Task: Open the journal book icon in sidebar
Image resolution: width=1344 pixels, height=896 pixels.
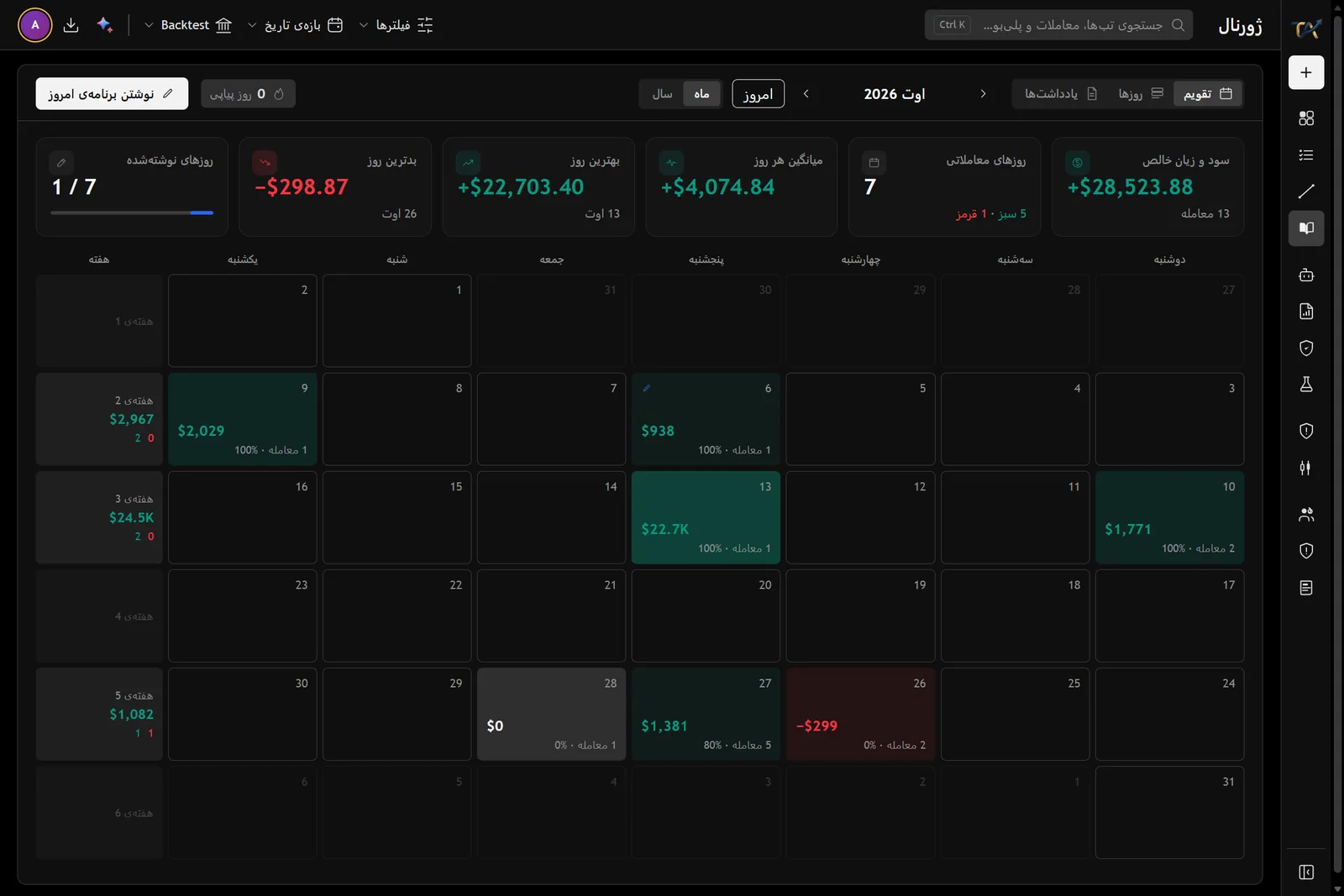Action: 1306,228
